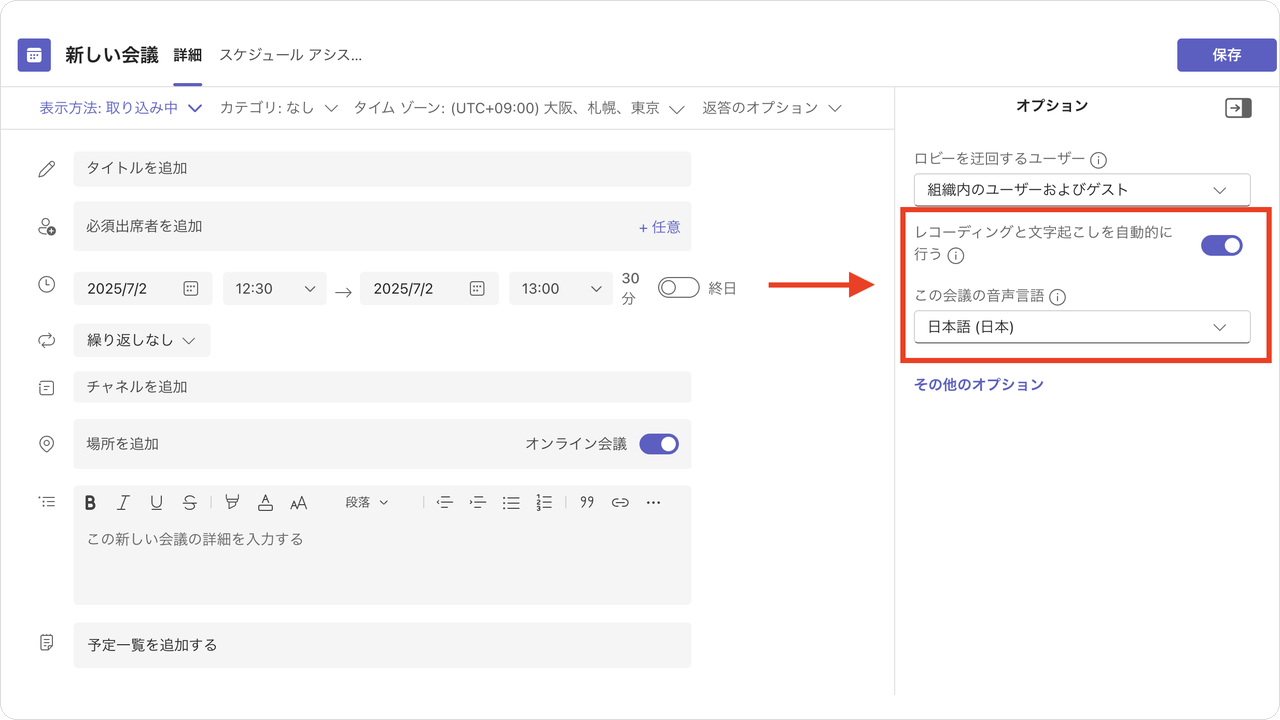Open the 12:30 start time dropdown
This screenshot has width=1280, height=720.
274,288
